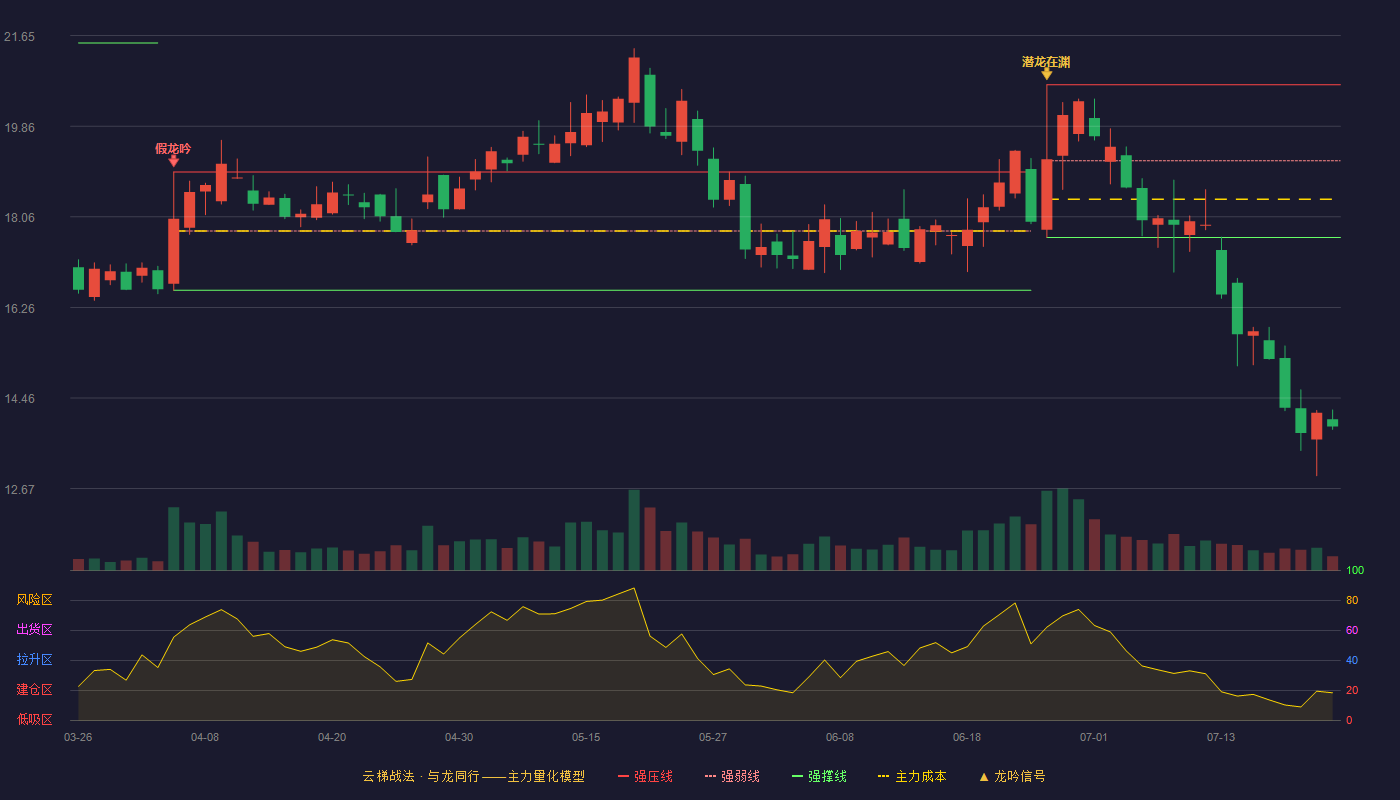1400x800 pixels.
Task: Click the 潜龙在渊 signal arrow marker
Action: point(1046,74)
